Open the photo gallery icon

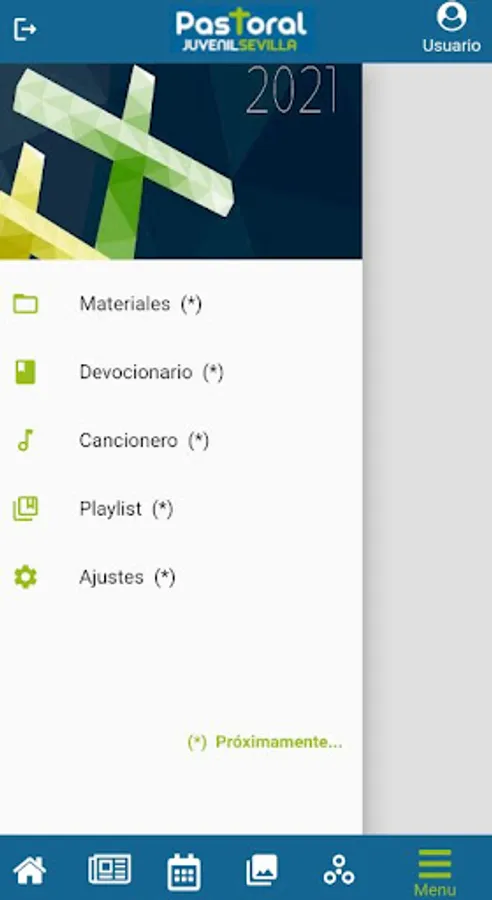262,870
